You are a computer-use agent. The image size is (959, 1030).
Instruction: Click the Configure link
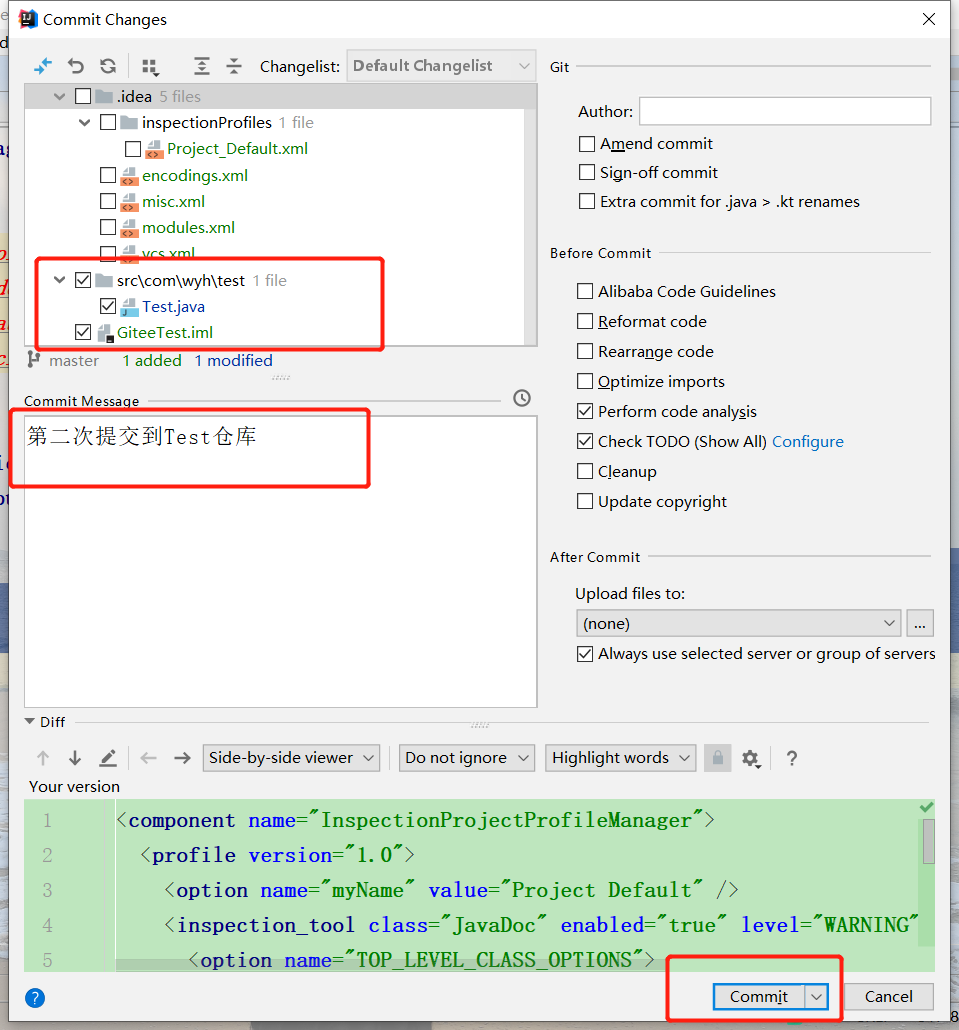coord(807,441)
